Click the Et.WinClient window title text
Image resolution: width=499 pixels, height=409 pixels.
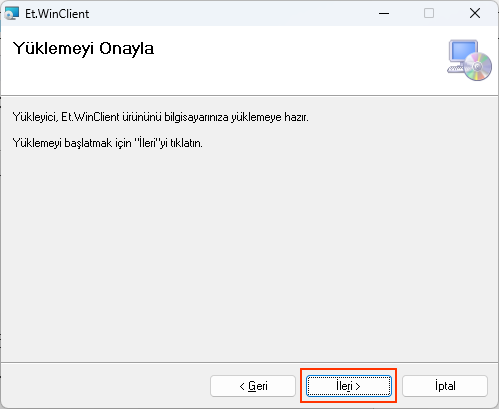tap(57, 14)
